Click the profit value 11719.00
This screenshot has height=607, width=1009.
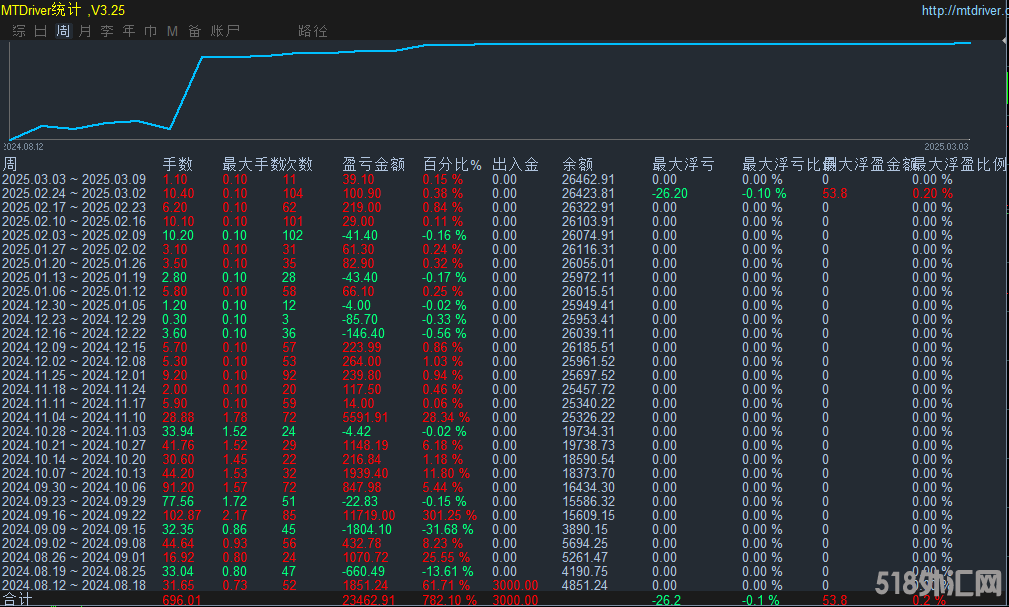pos(369,516)
